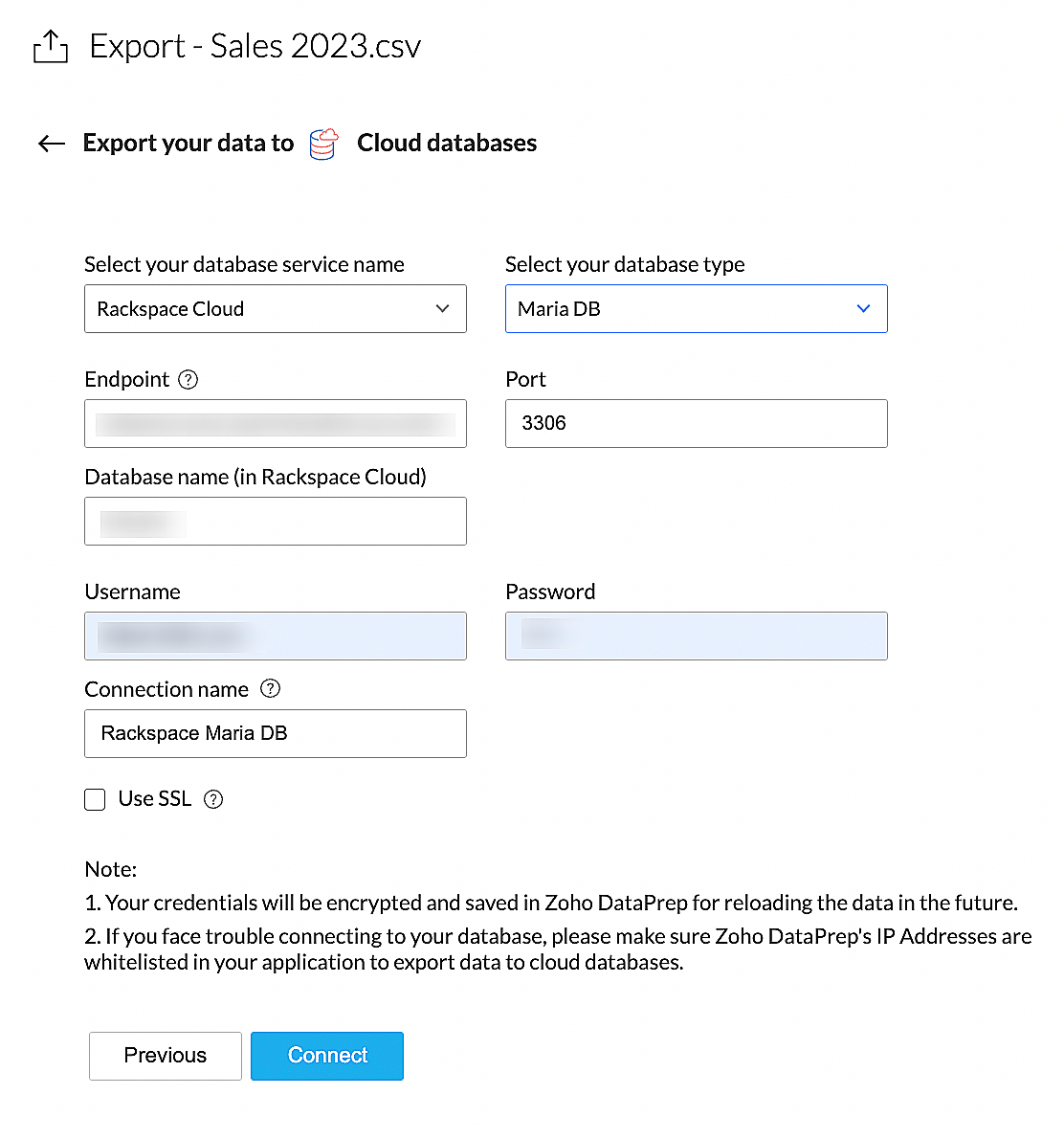Open the Connection name help icon

(x=271, y=689)
